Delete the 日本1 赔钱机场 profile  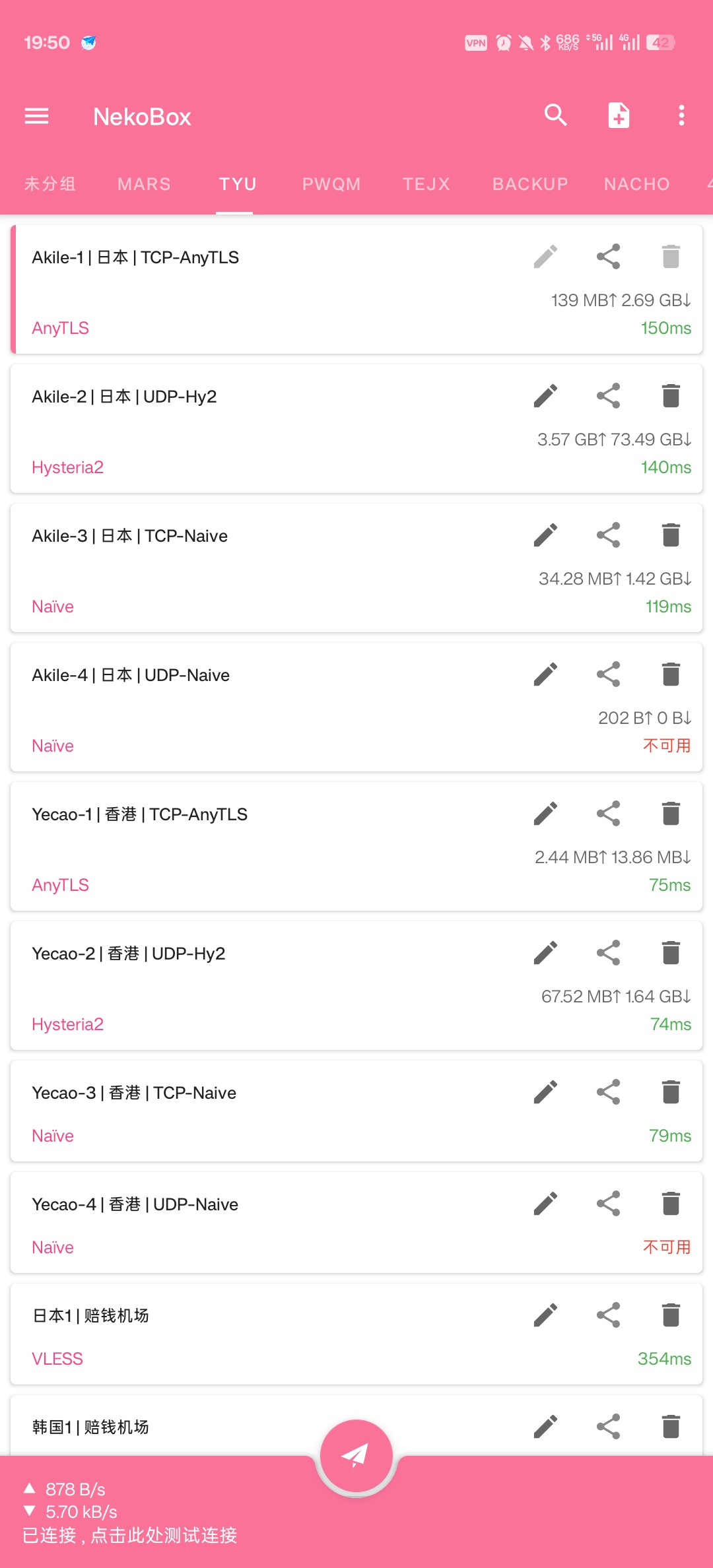pos(671,1315)
